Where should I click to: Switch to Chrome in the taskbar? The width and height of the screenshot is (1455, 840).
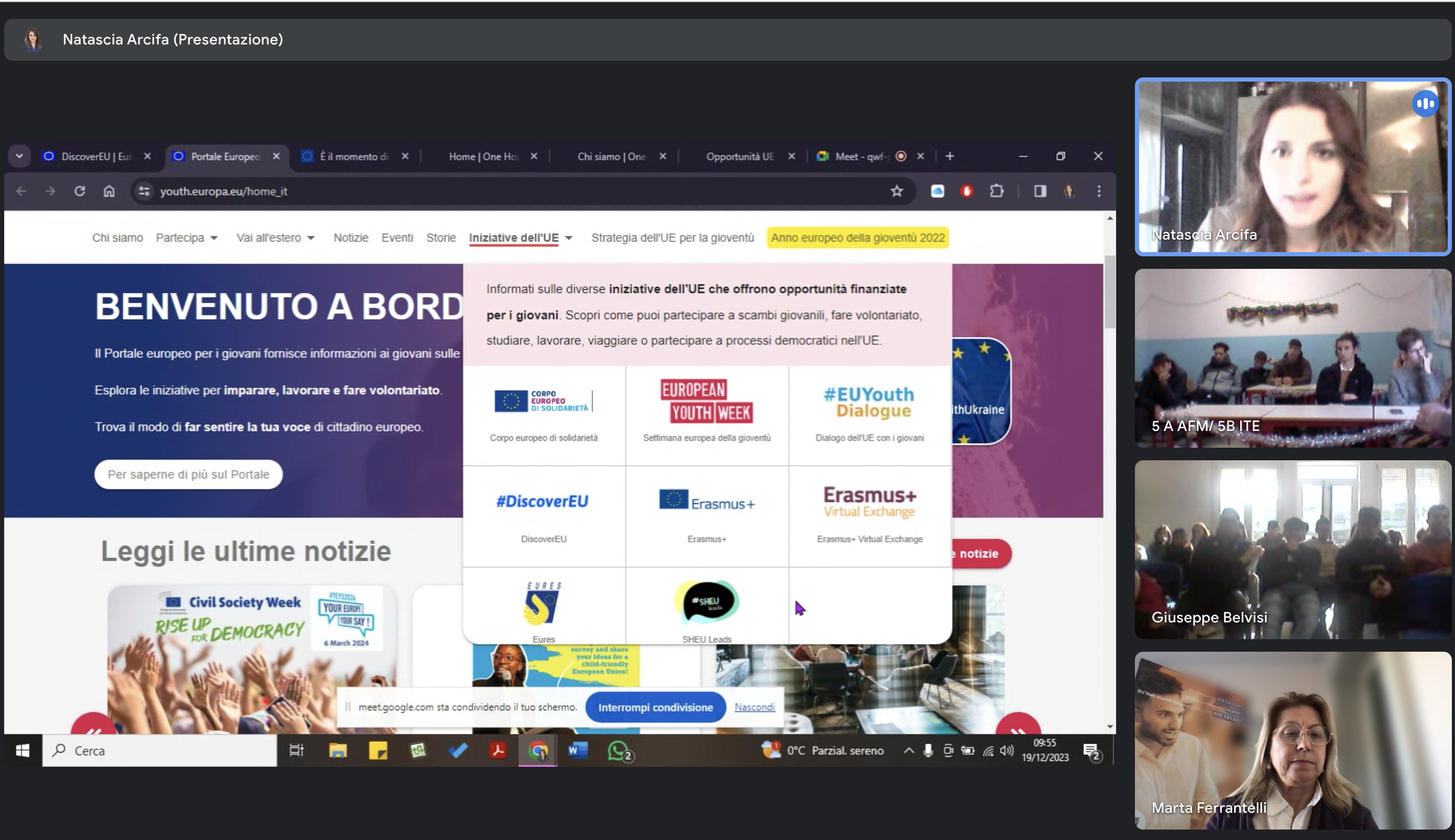pos(538,751)
